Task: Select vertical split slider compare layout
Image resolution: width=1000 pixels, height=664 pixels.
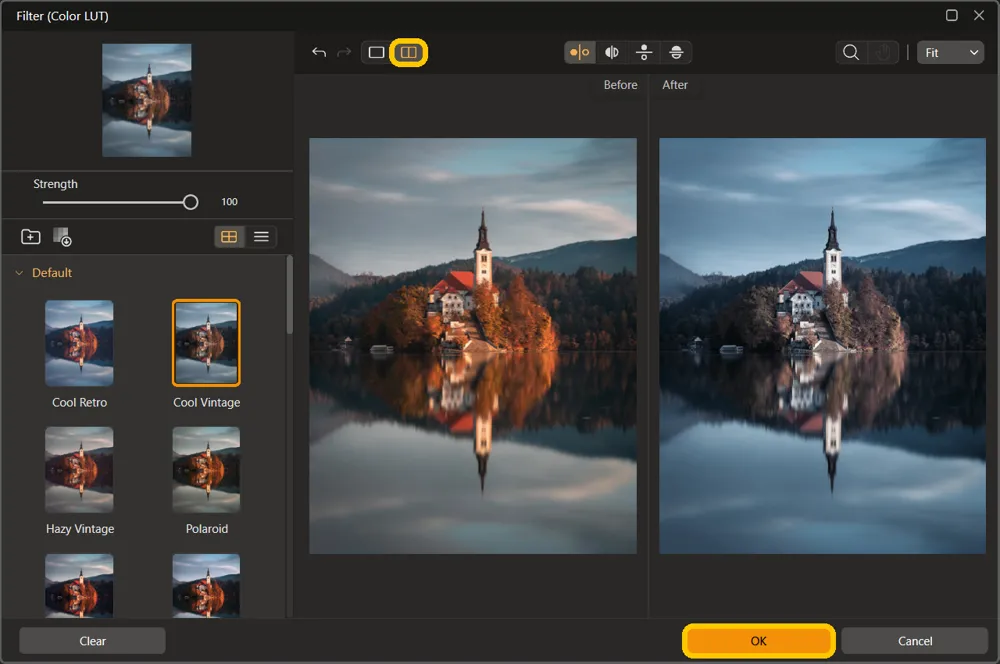Action: point(612,52)
